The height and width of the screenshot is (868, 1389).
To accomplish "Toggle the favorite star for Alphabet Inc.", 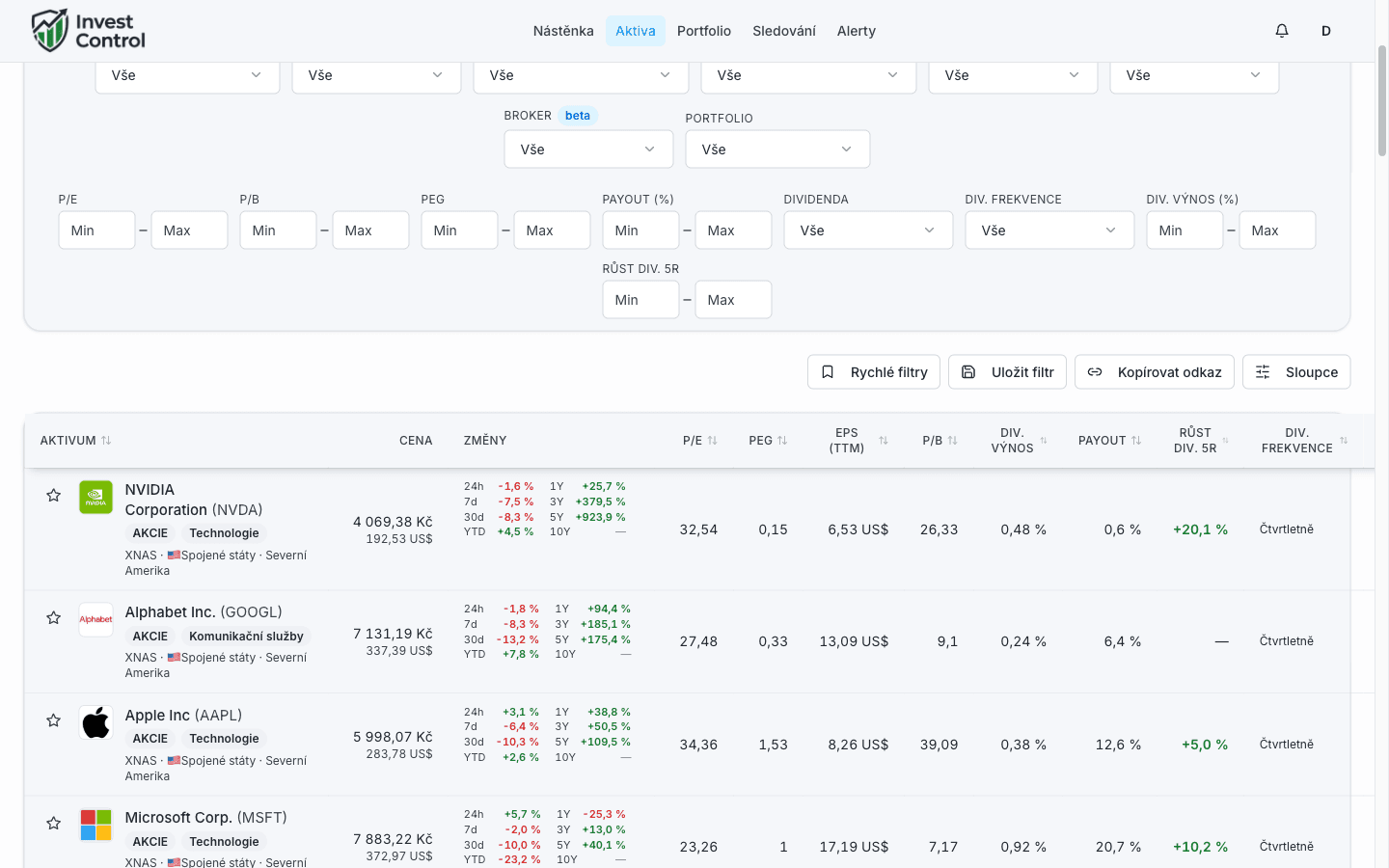I will pos(54,618).
